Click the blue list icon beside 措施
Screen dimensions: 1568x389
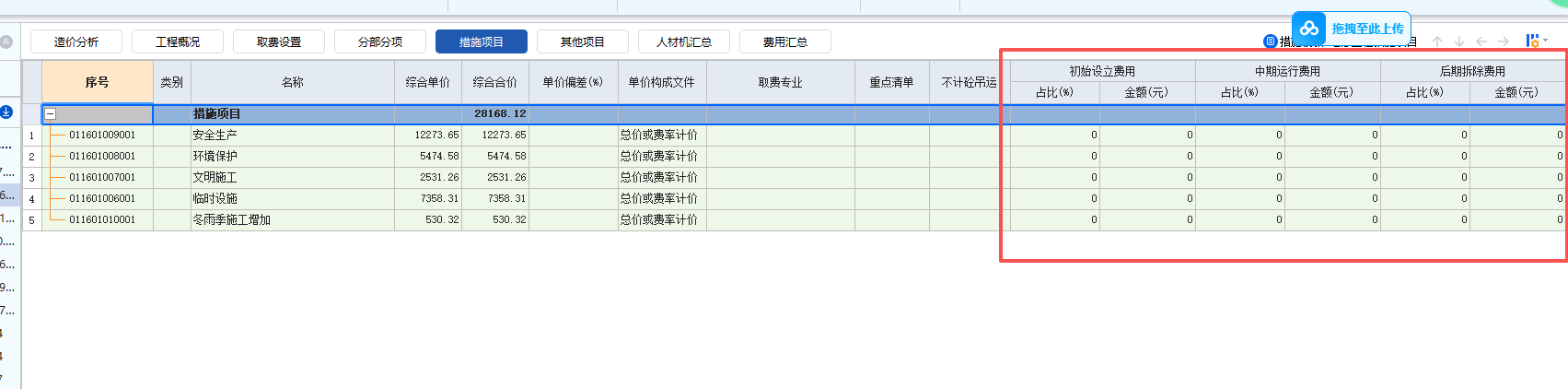[1271, 41]
